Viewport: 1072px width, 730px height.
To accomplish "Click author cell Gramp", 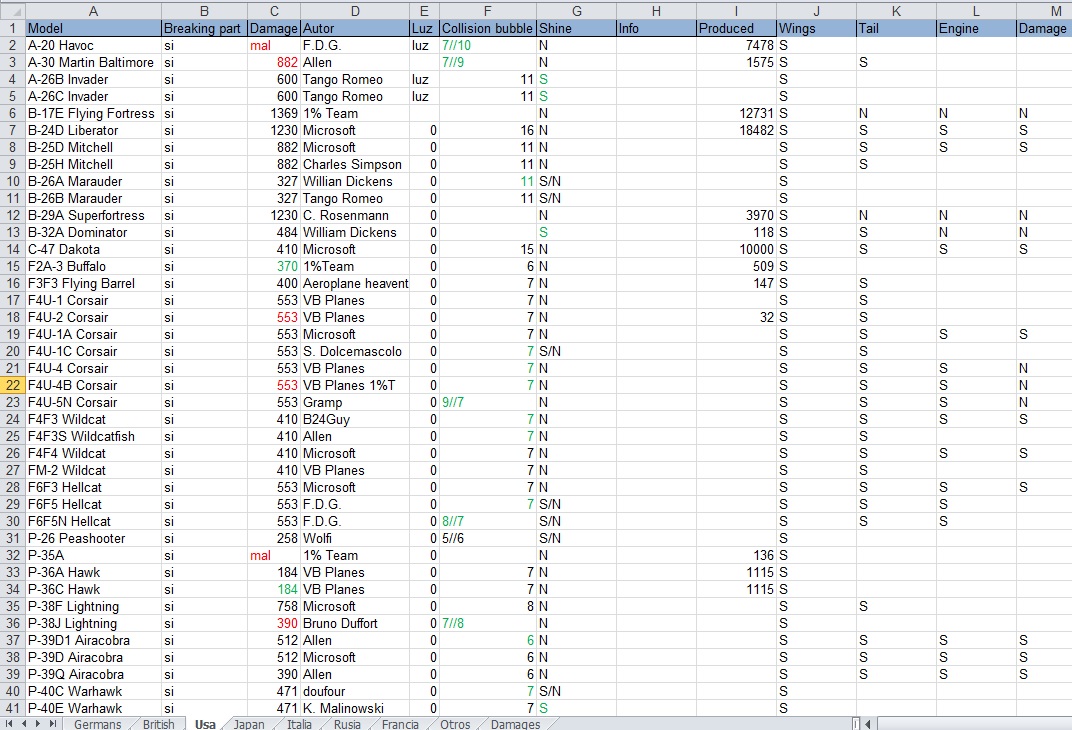I will pos(355,403).
